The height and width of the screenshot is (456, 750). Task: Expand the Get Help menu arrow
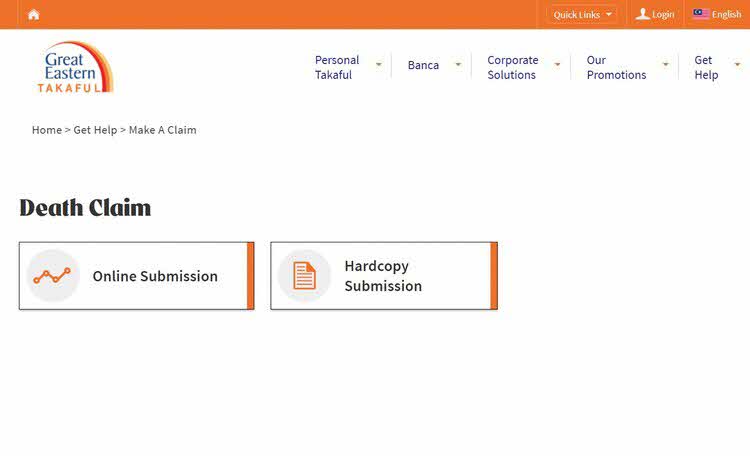click(737, 65)
